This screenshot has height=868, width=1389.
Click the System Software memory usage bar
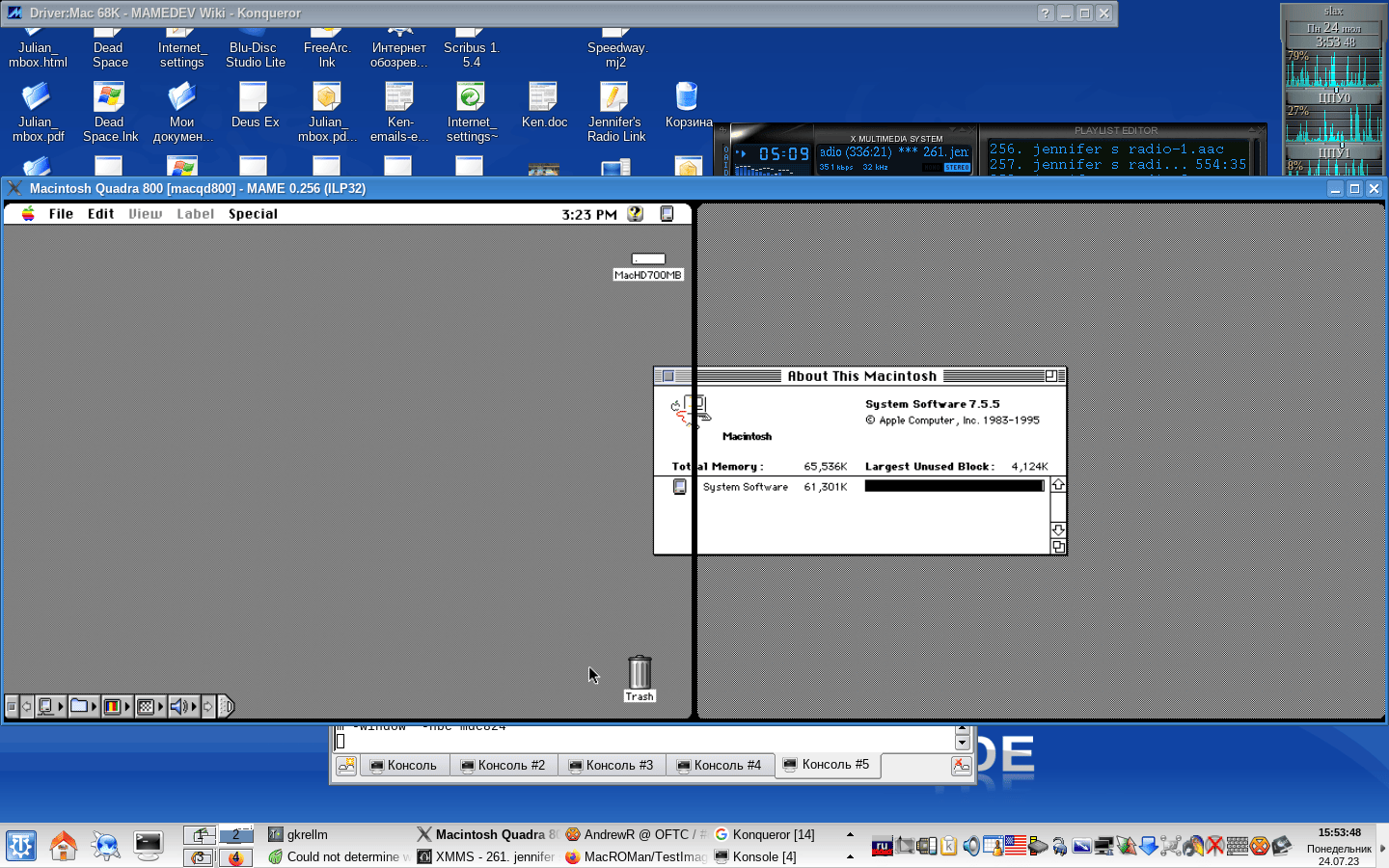954,487
